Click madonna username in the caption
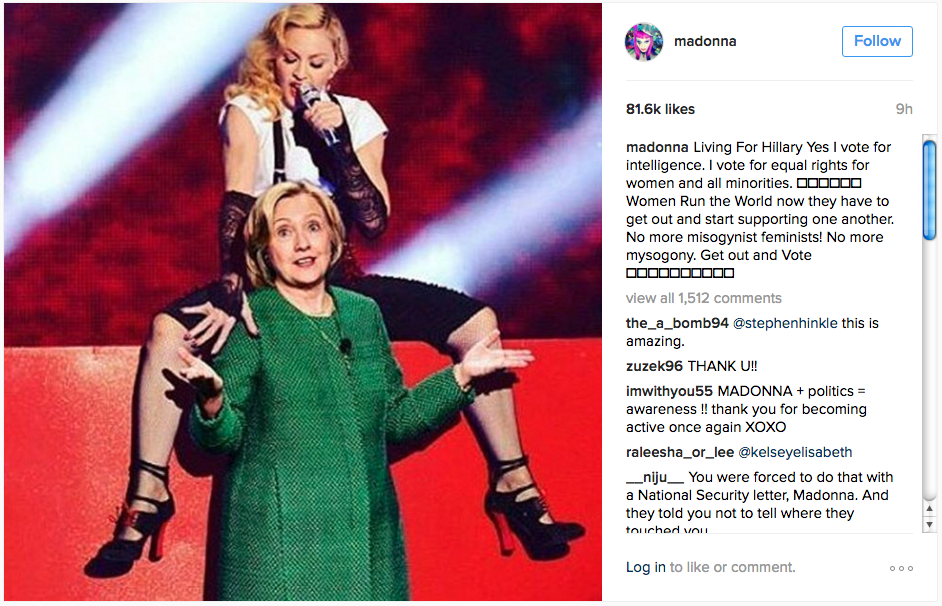The height and width of the screenshot is (606, 942). (657, 147)
